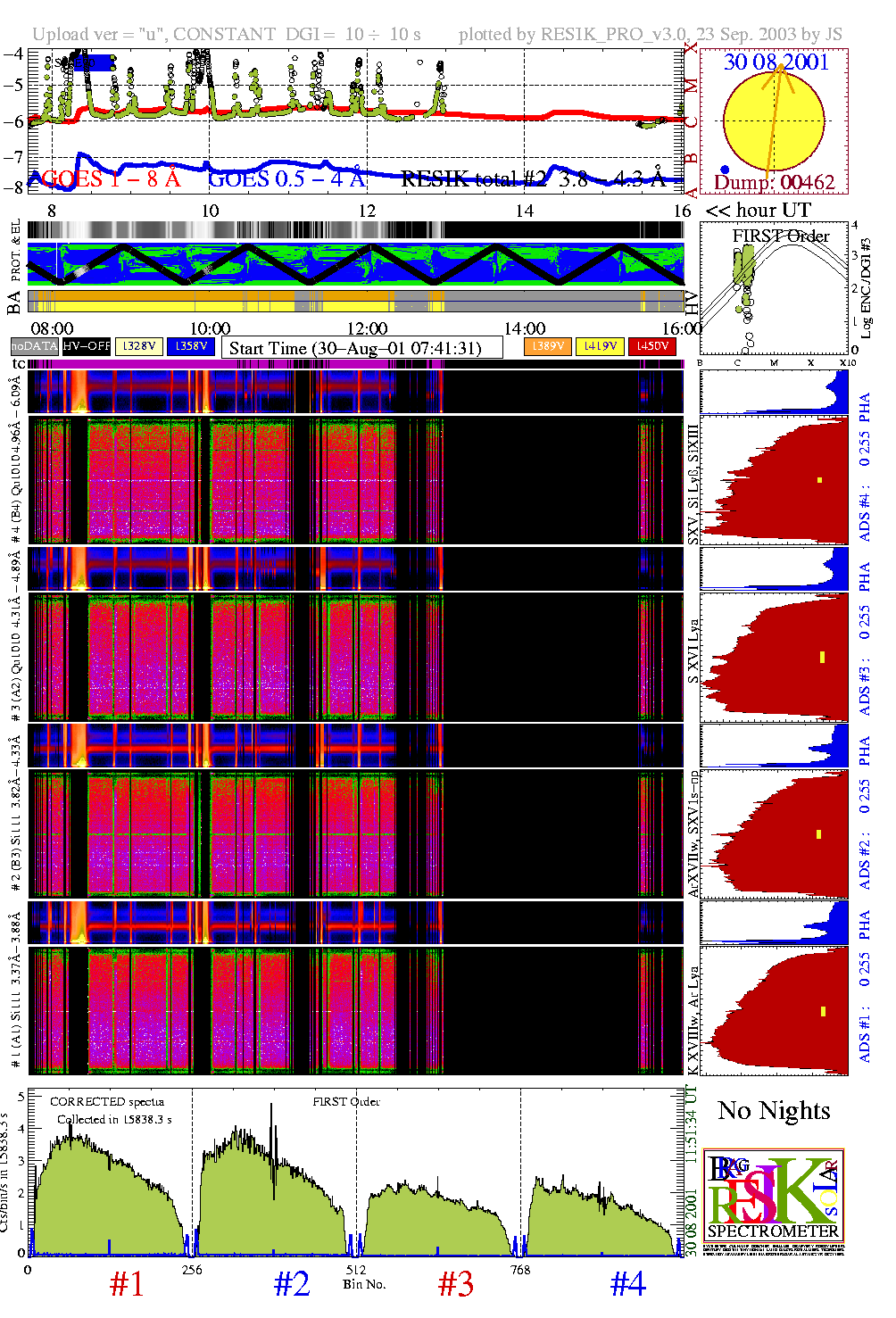Screen dimensions: 896x1318
Task: Click the yellow marker in ADS #3 histogram
Action: click(821, 658)
